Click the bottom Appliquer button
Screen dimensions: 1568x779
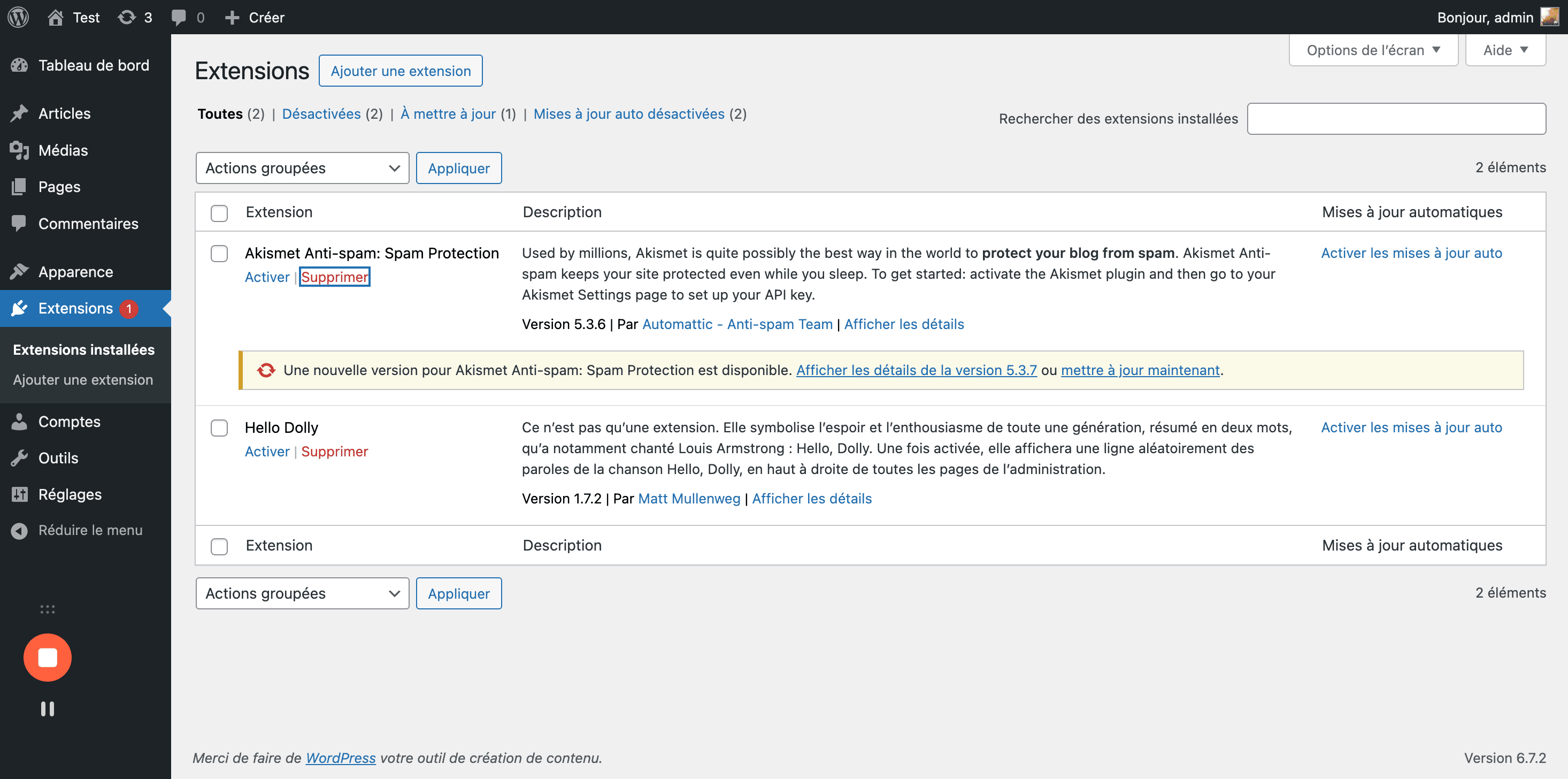click(x=459, y=593)
